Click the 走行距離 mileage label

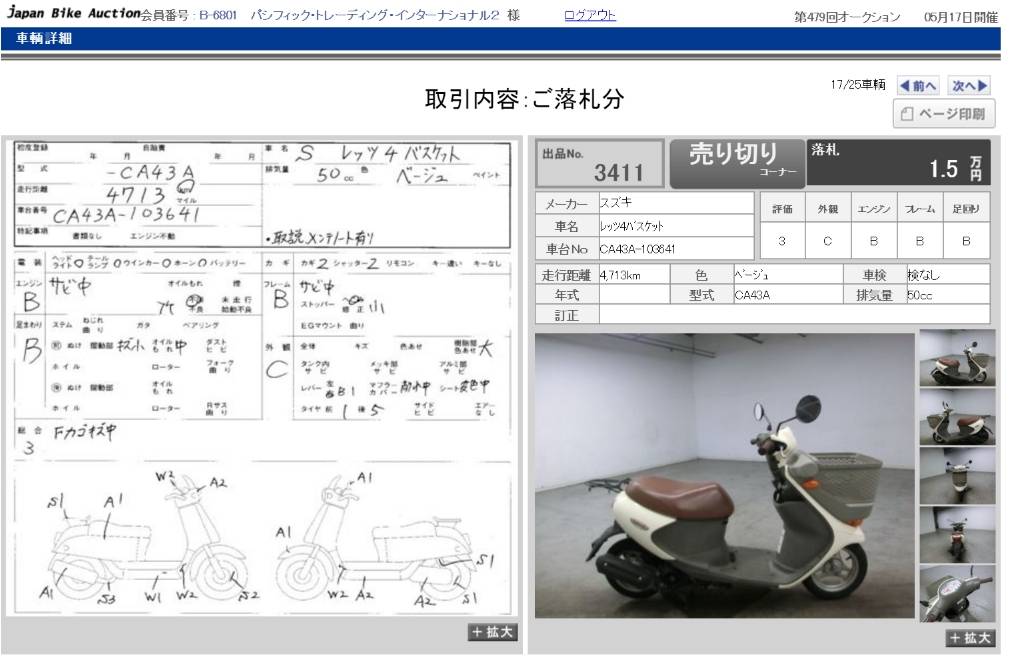tap(566, 275)
